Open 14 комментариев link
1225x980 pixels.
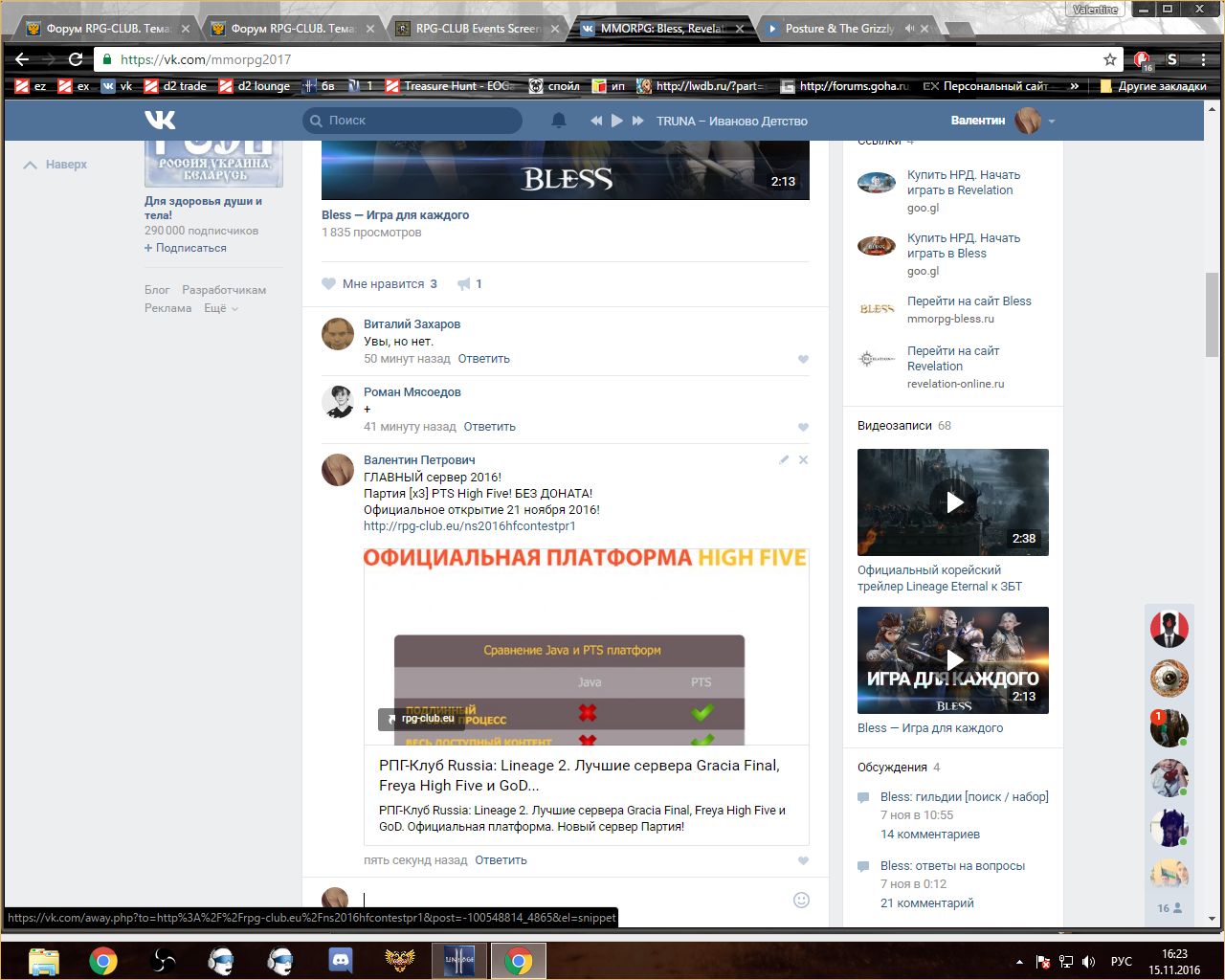click(930, 835)
